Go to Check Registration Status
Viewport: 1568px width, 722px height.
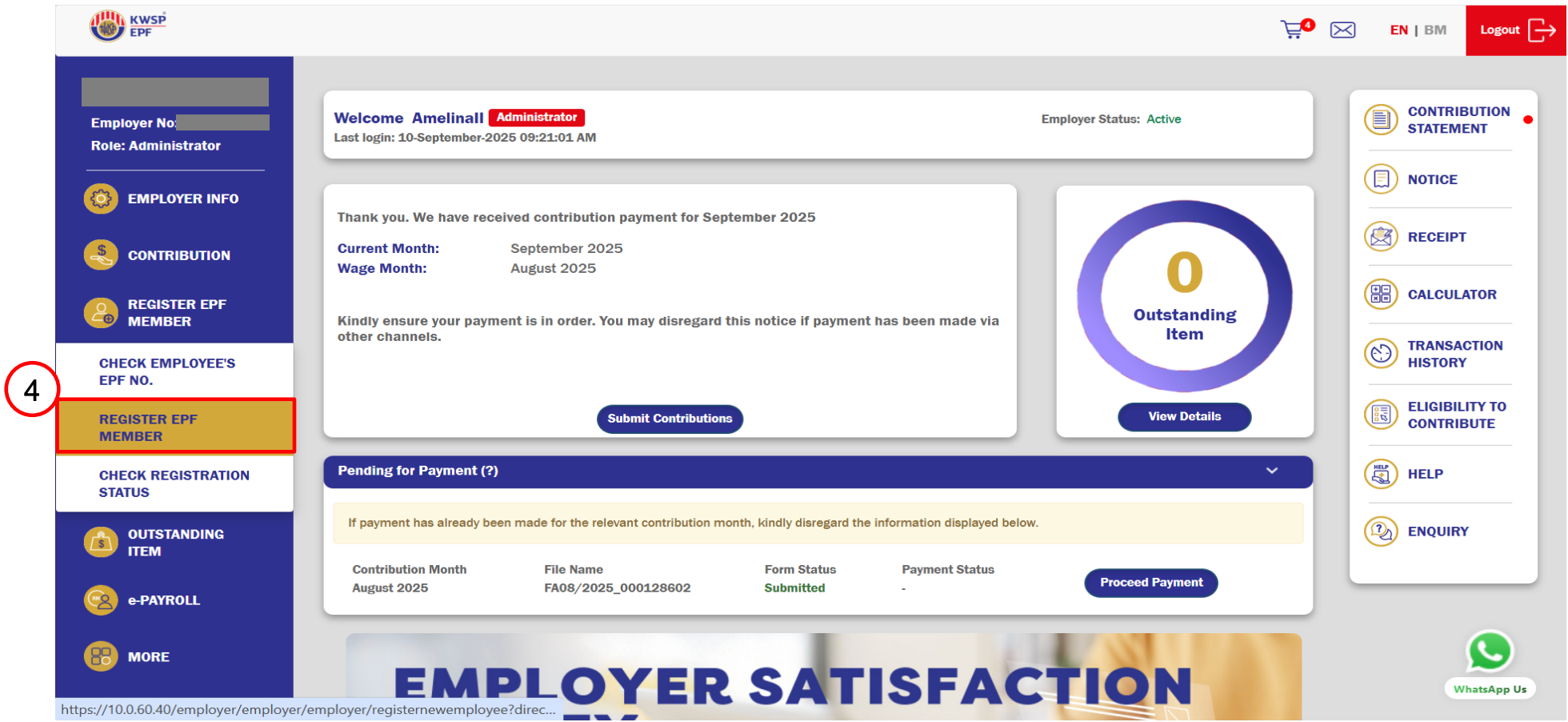(174, 483)
